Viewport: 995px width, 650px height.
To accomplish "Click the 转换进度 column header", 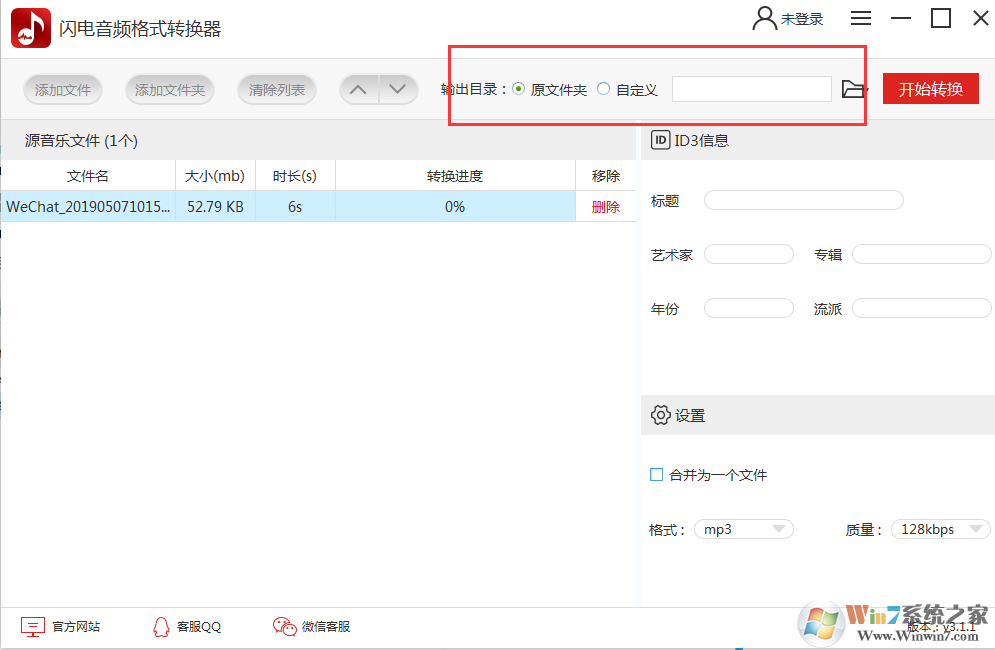I will point(455,174).
